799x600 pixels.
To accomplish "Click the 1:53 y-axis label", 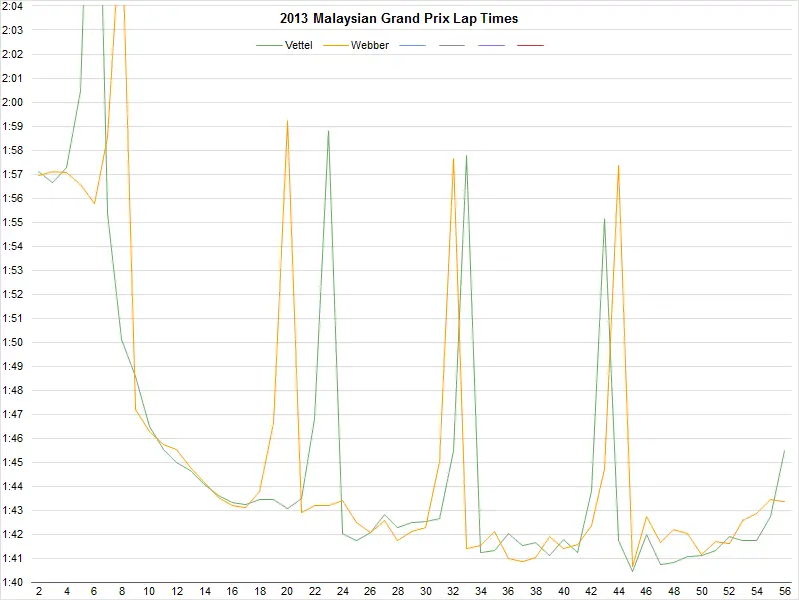I will point(13,270).
